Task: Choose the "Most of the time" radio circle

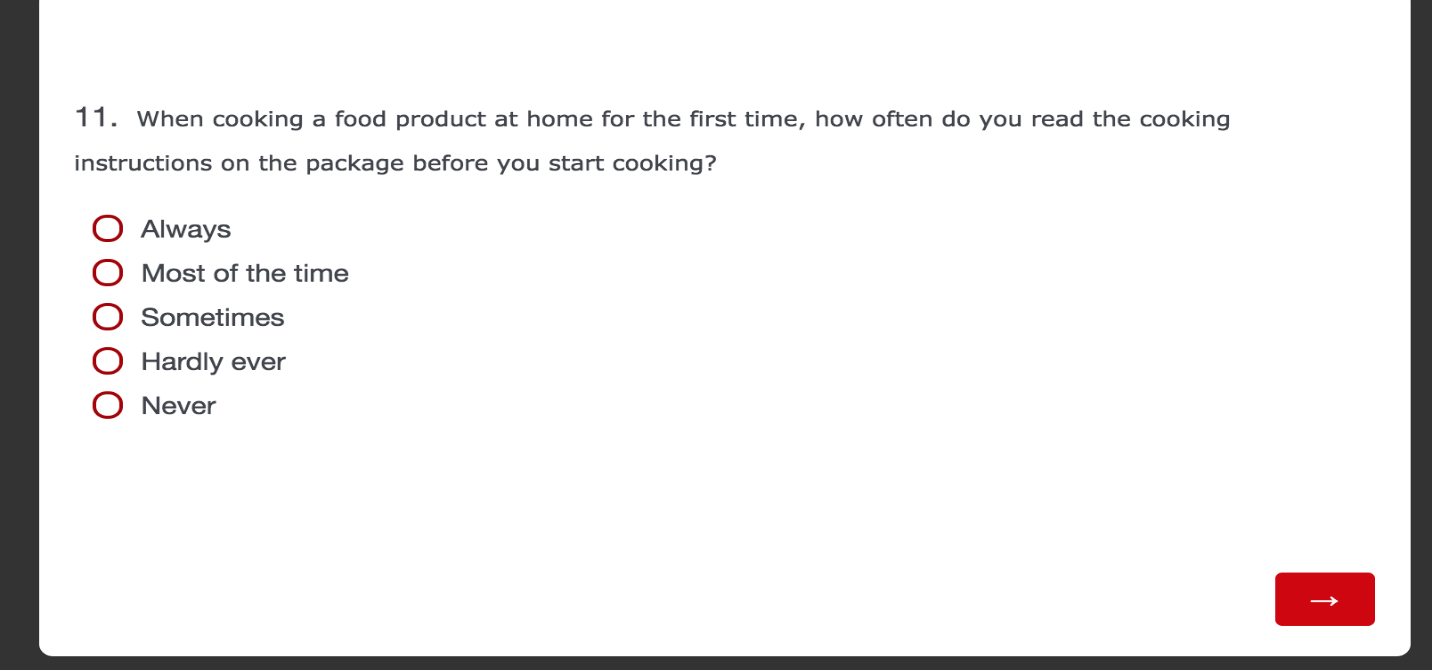Action: 108,273
